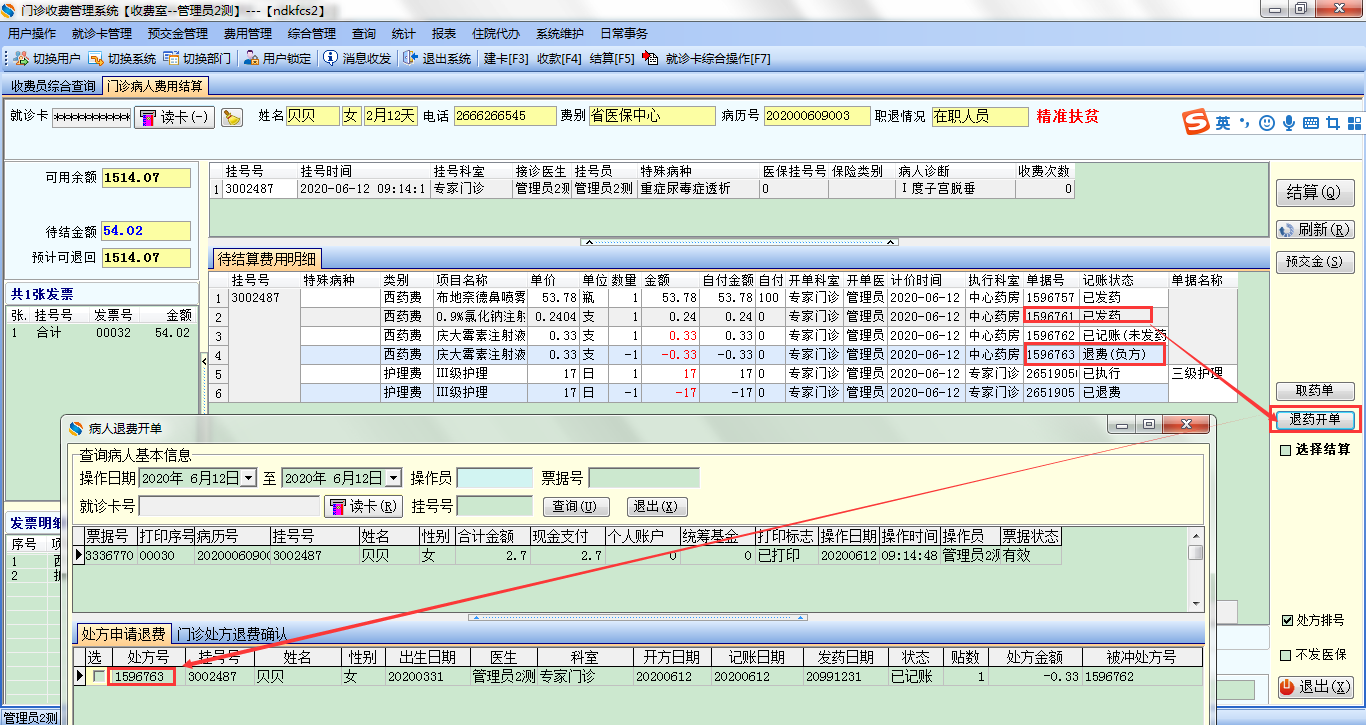Open the 预交金管理 menu
Image resolution: width=1366 pixels, height=725 pixels.
[x=178, y=33]
